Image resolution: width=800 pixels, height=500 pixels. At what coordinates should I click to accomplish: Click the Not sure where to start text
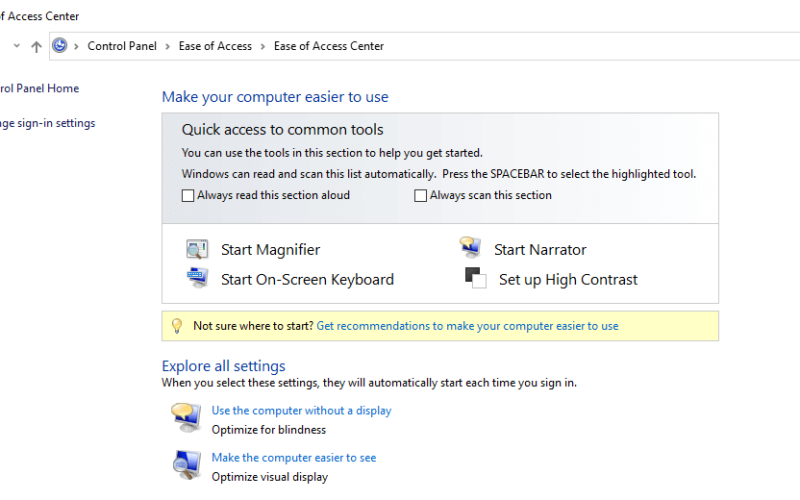[x=253, y=326]
